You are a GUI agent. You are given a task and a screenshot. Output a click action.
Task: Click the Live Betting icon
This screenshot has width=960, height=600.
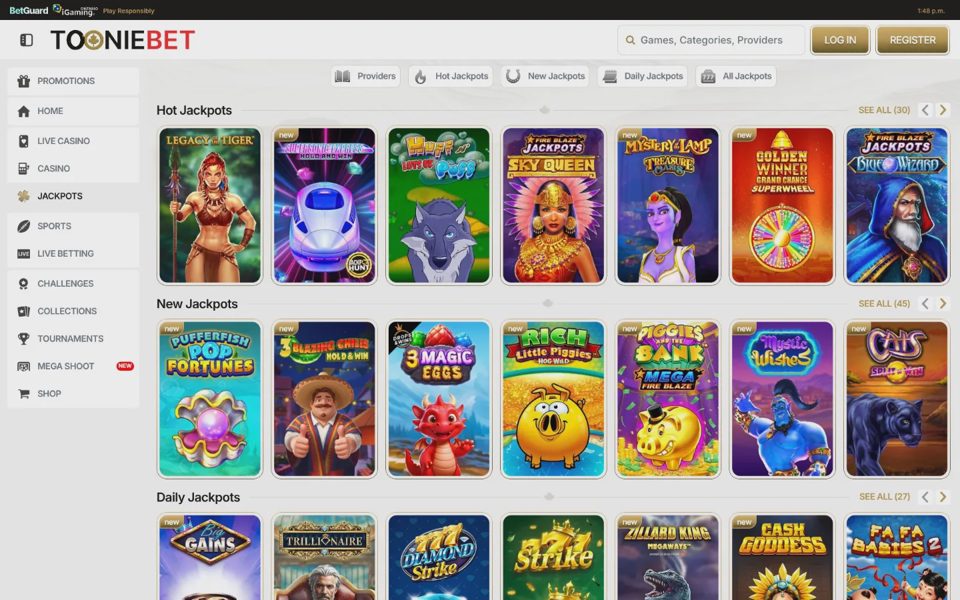click(23, 253)
